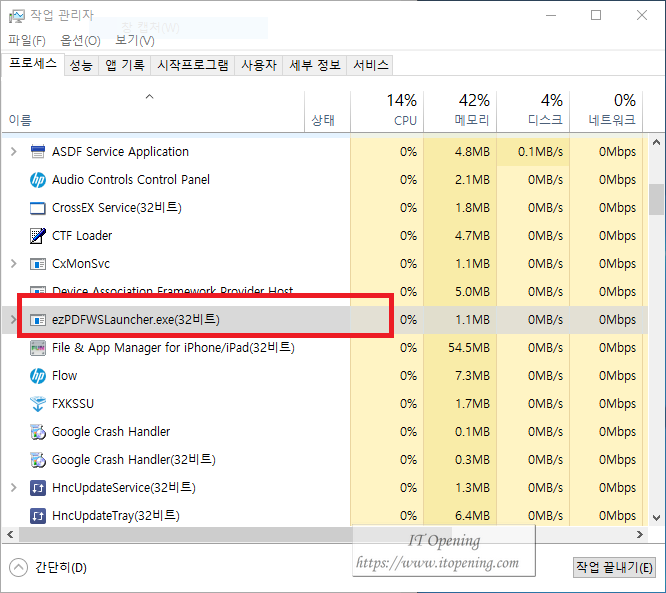Expand the CxMonSvc process group

(x=14, y=264)
